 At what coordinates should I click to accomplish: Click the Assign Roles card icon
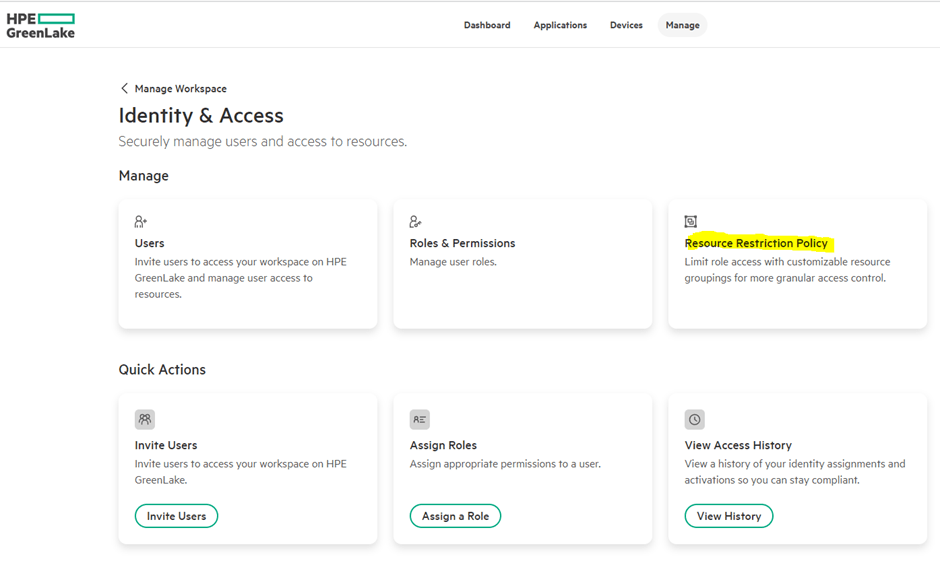tap(419, 419)
